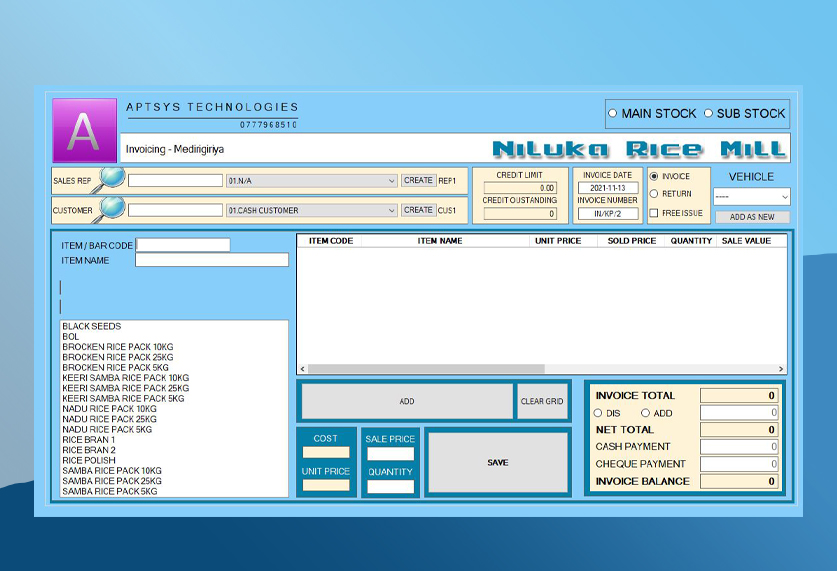
Task: Click the invoice grid horizontal scrollbar
Action: coord(425,369)
